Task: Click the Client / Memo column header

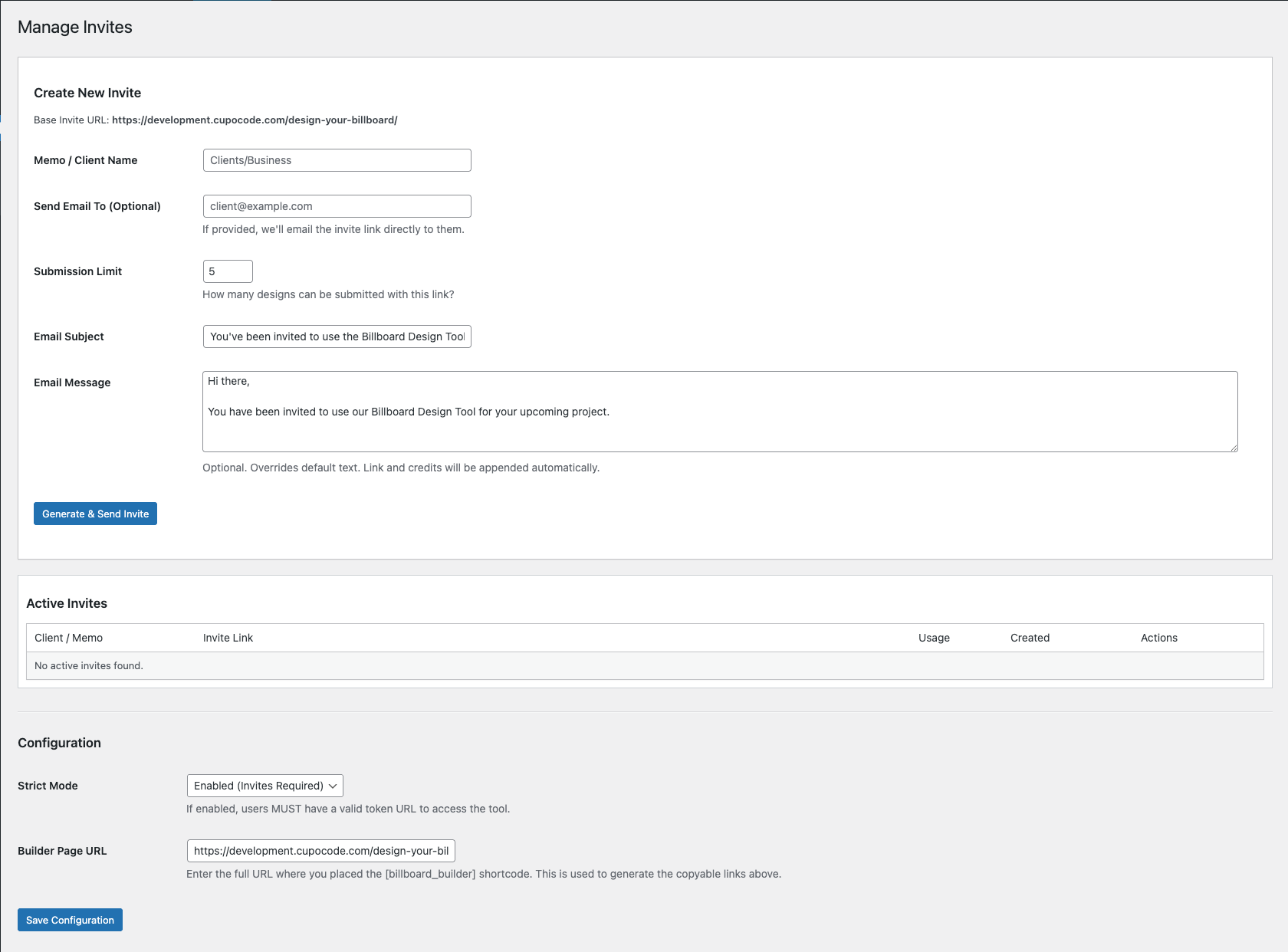Action: click(x=68, y=638)
